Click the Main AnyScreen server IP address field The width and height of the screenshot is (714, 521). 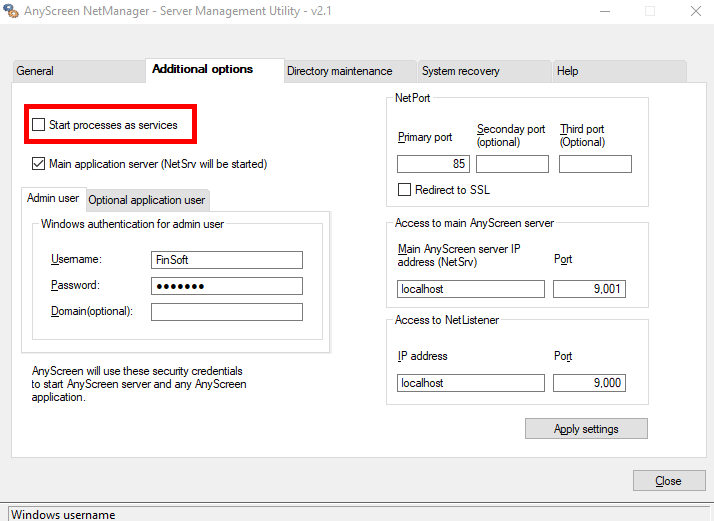pos(470,289)
